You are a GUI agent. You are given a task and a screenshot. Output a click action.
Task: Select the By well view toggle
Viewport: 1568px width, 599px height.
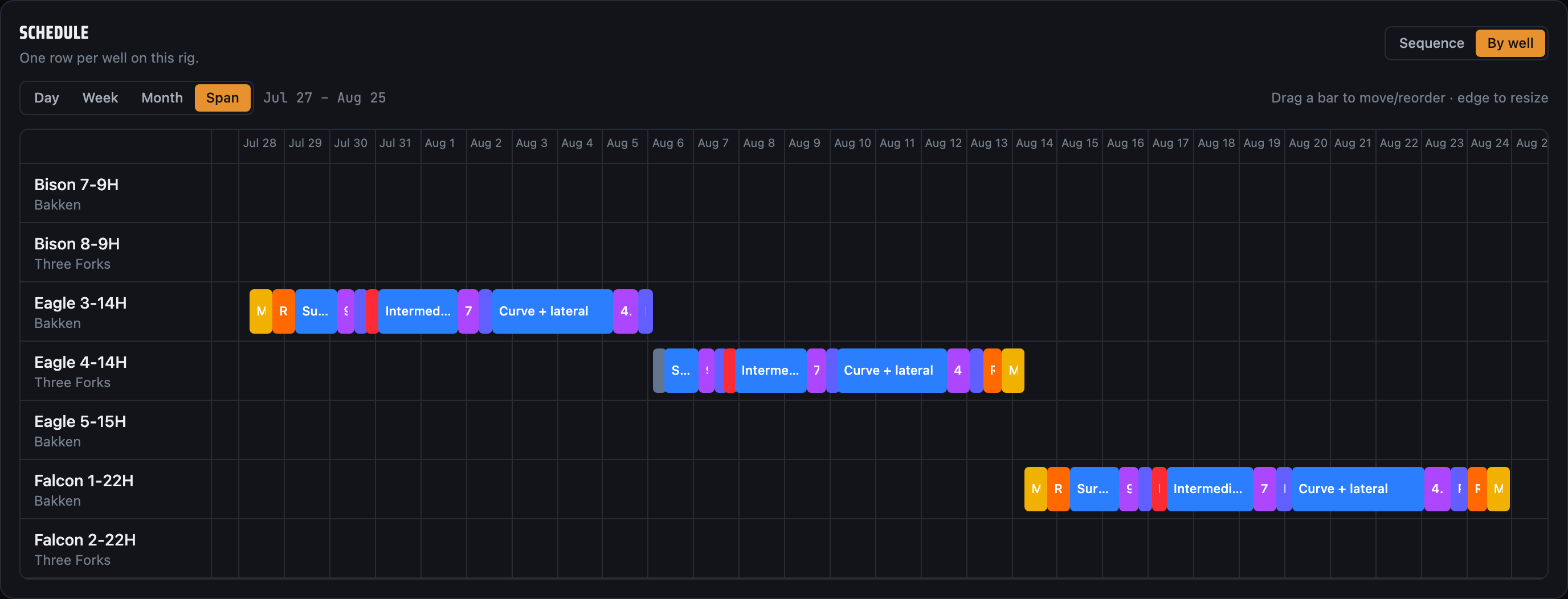tap(1509, 43)
